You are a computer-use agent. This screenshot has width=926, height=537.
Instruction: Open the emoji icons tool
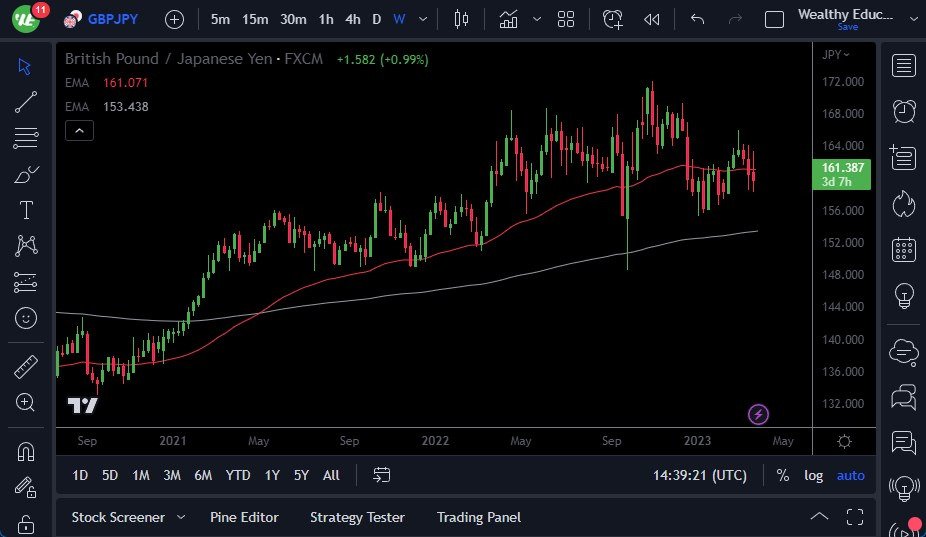26,318
